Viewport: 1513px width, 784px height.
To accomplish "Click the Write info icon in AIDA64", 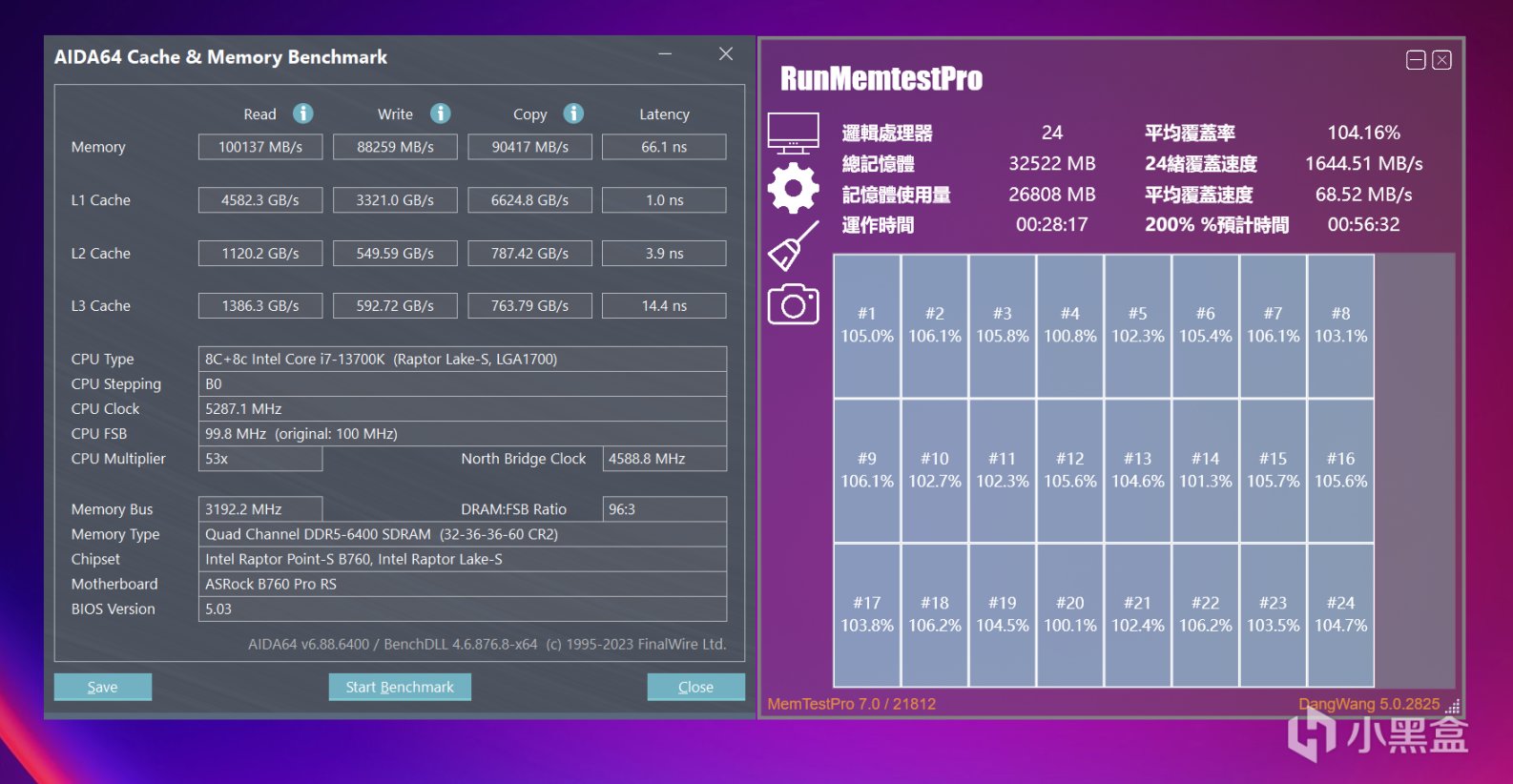I will 440,113.
